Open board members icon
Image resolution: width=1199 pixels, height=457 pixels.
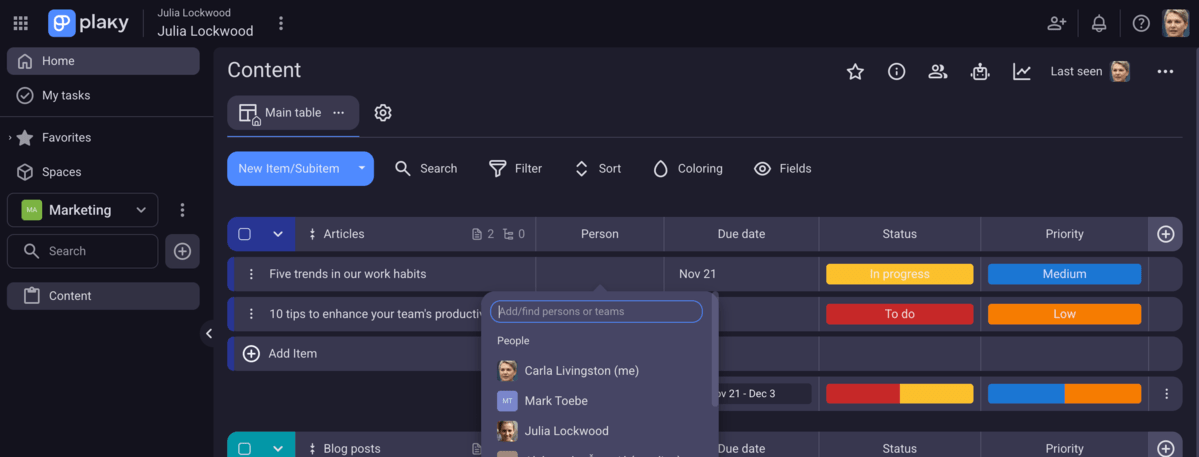937,72
